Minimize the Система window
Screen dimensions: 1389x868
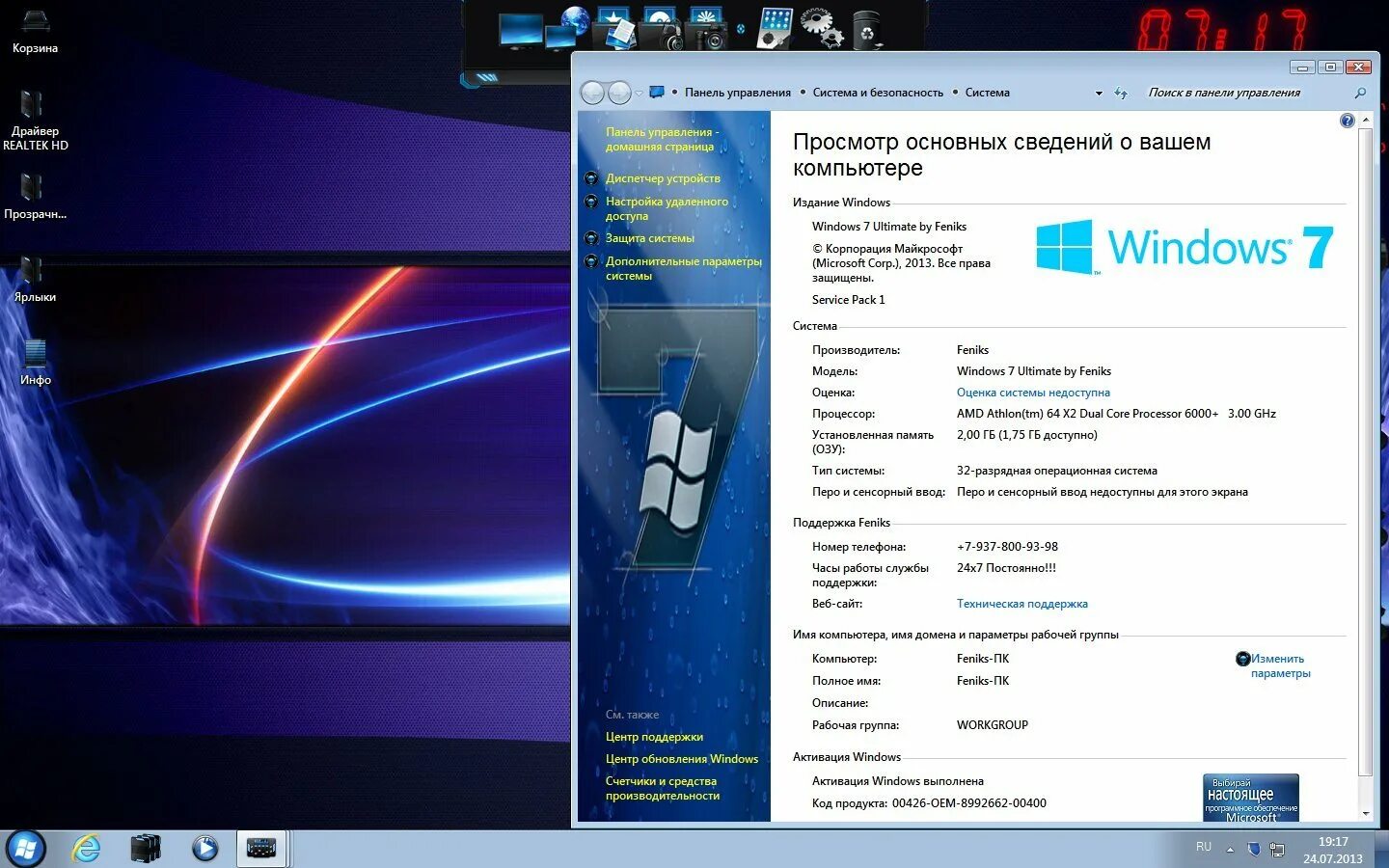tap(1302, 67)
